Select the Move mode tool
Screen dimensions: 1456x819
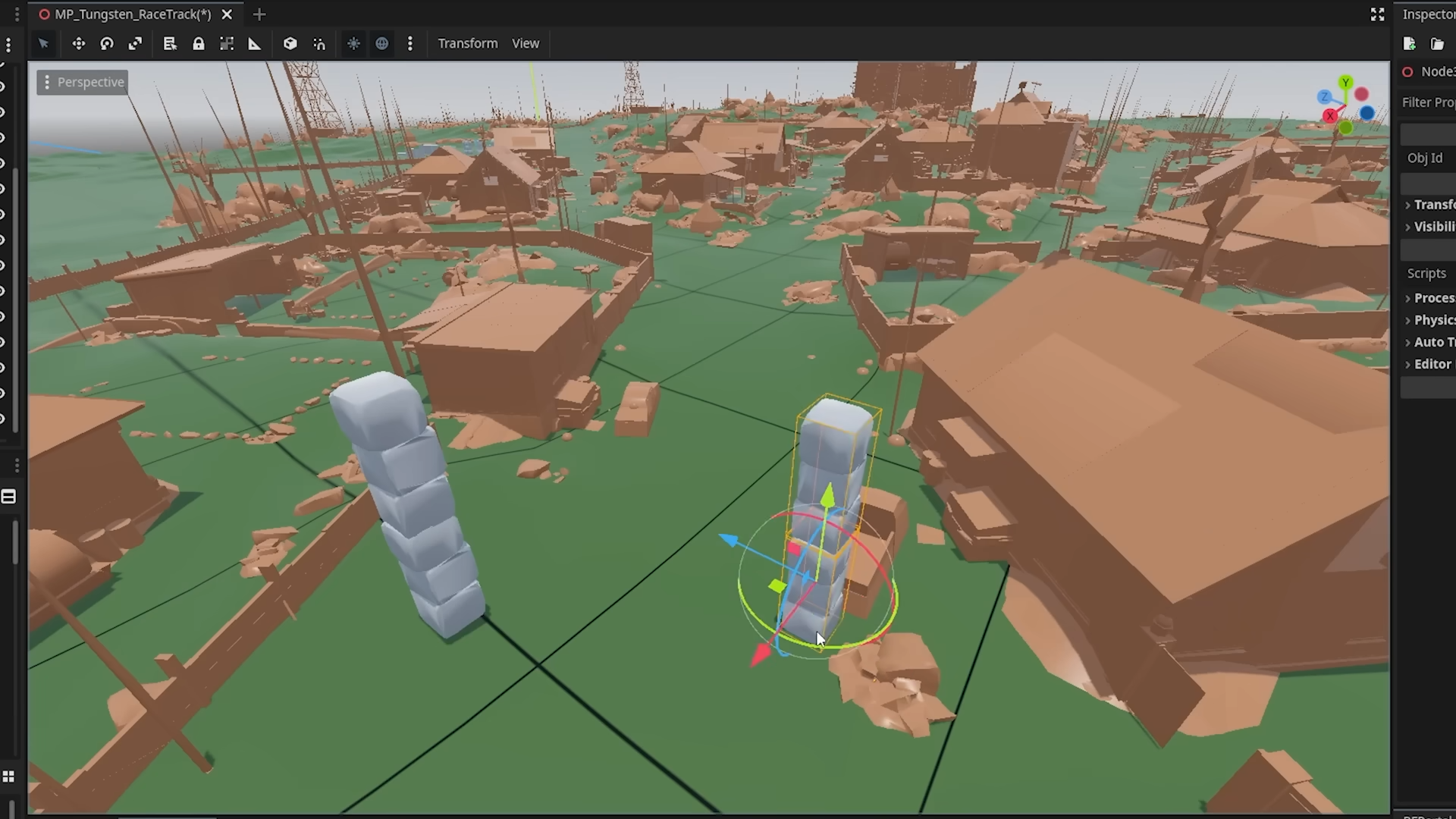tap(78, 44)
